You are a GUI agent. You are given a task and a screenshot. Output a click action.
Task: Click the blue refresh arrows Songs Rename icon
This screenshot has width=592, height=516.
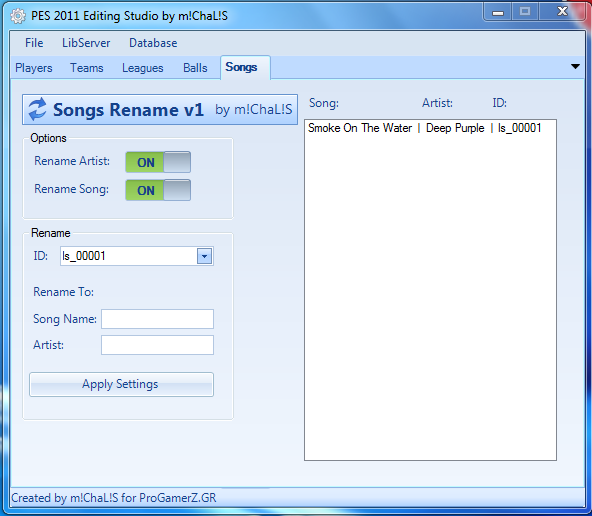click(x=37, y=109)
